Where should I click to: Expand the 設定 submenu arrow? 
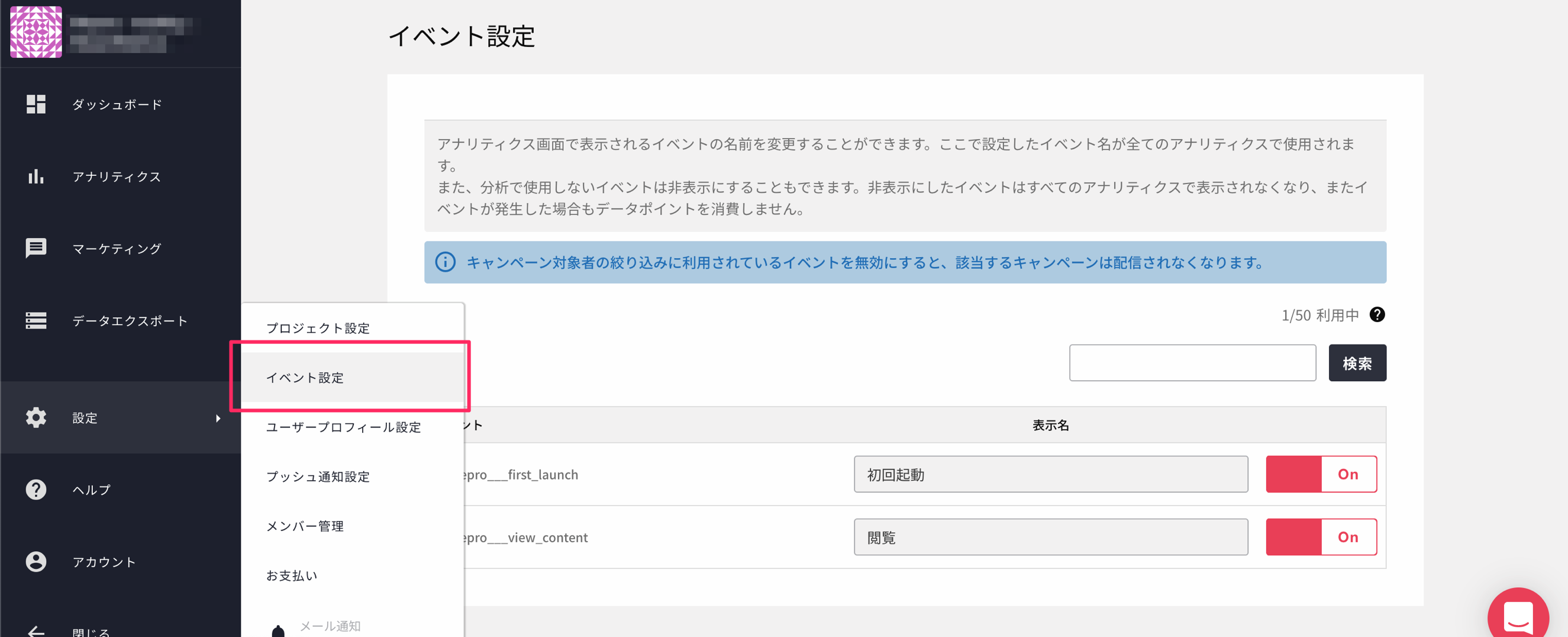(218, 418)
